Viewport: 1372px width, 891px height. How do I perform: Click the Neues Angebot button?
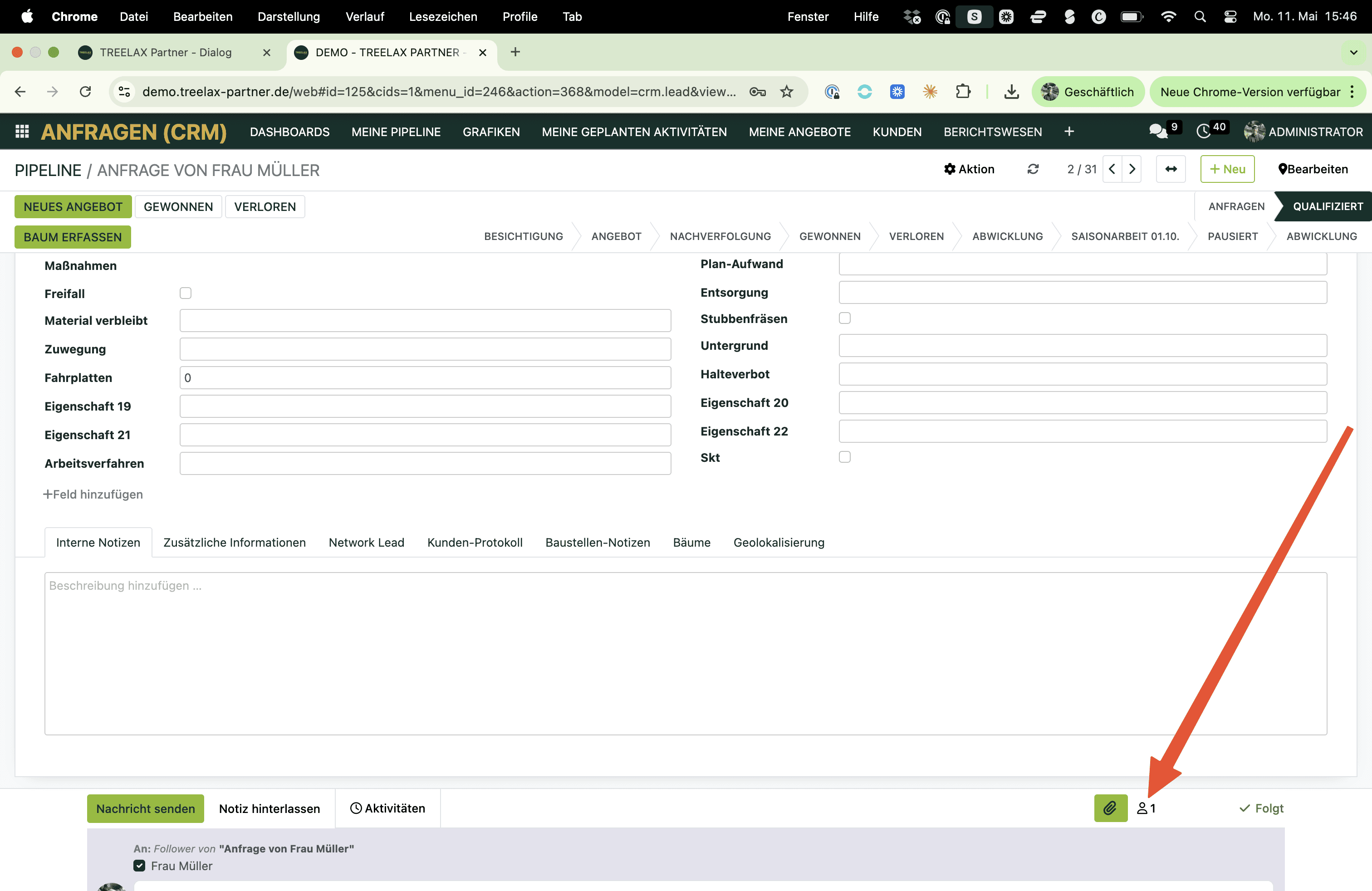coord(73,206)
